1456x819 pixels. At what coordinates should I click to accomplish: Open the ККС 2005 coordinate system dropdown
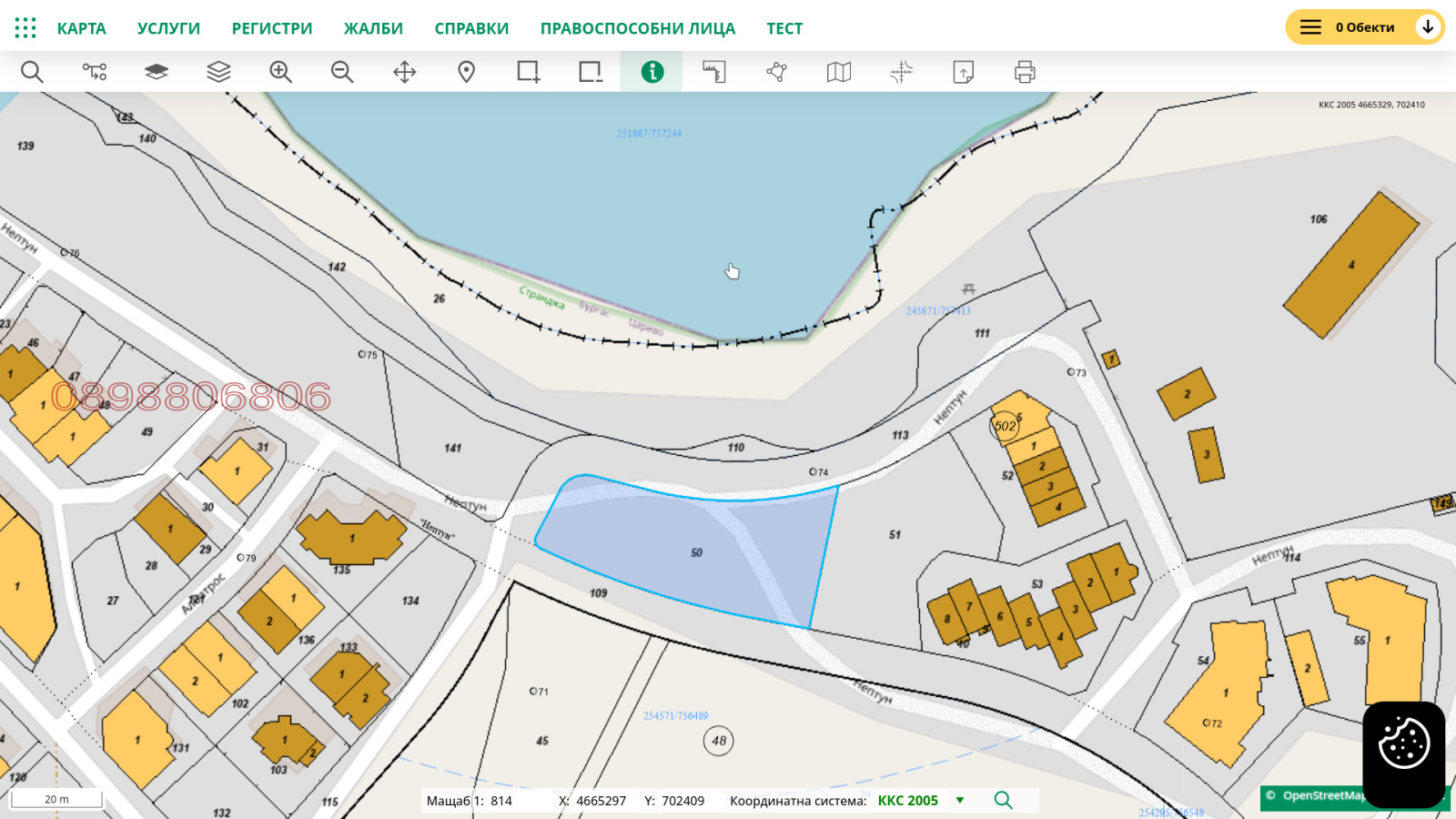click(x=959, y=801)
